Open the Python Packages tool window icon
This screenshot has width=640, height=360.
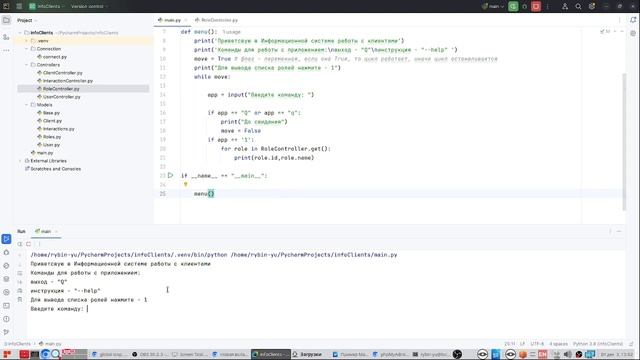coord(6,279)
